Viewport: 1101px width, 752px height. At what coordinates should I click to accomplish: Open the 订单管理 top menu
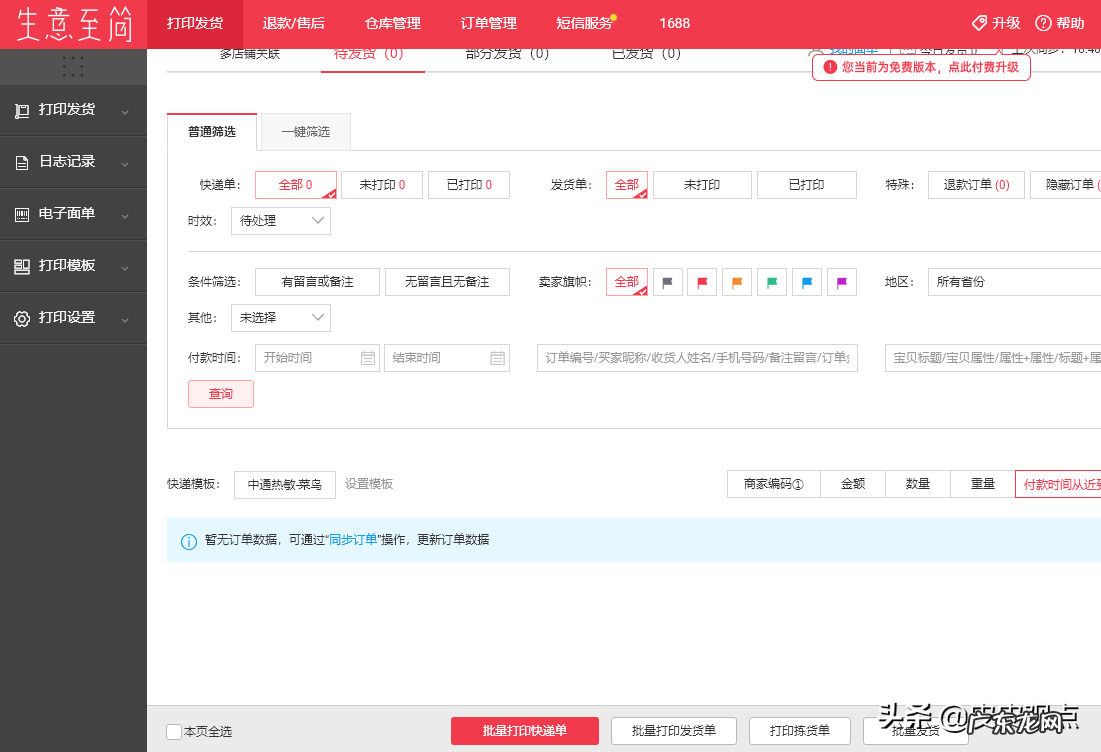point(488,22)
